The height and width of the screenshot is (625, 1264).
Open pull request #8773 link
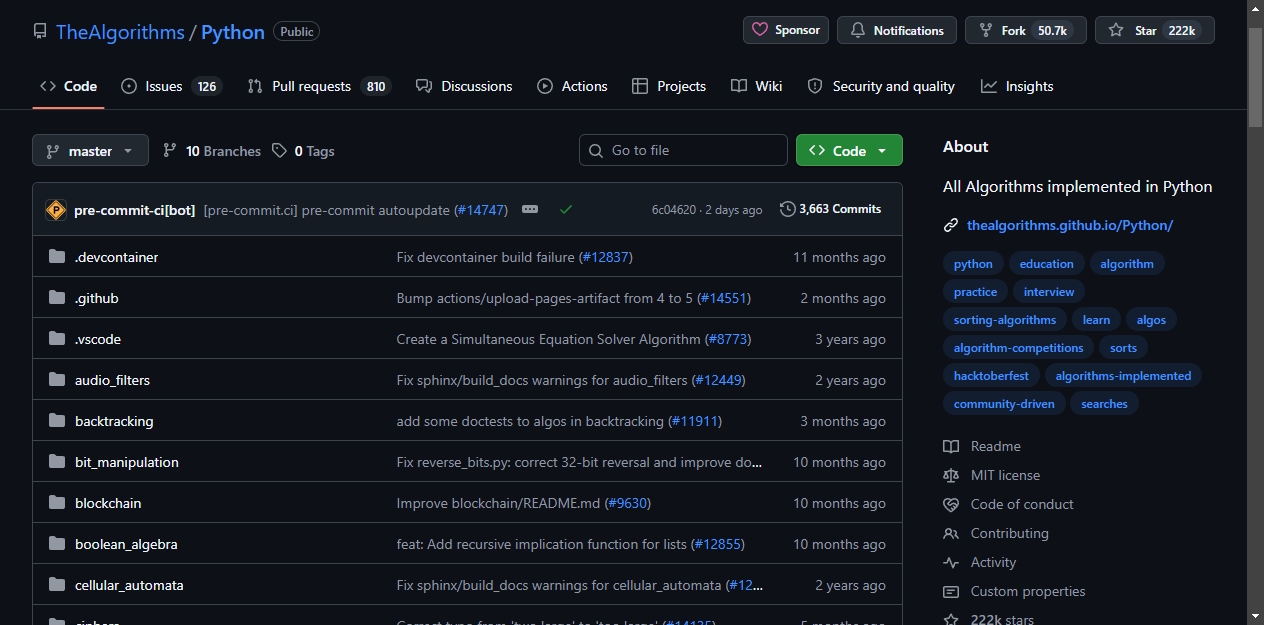tap(728, 339)
